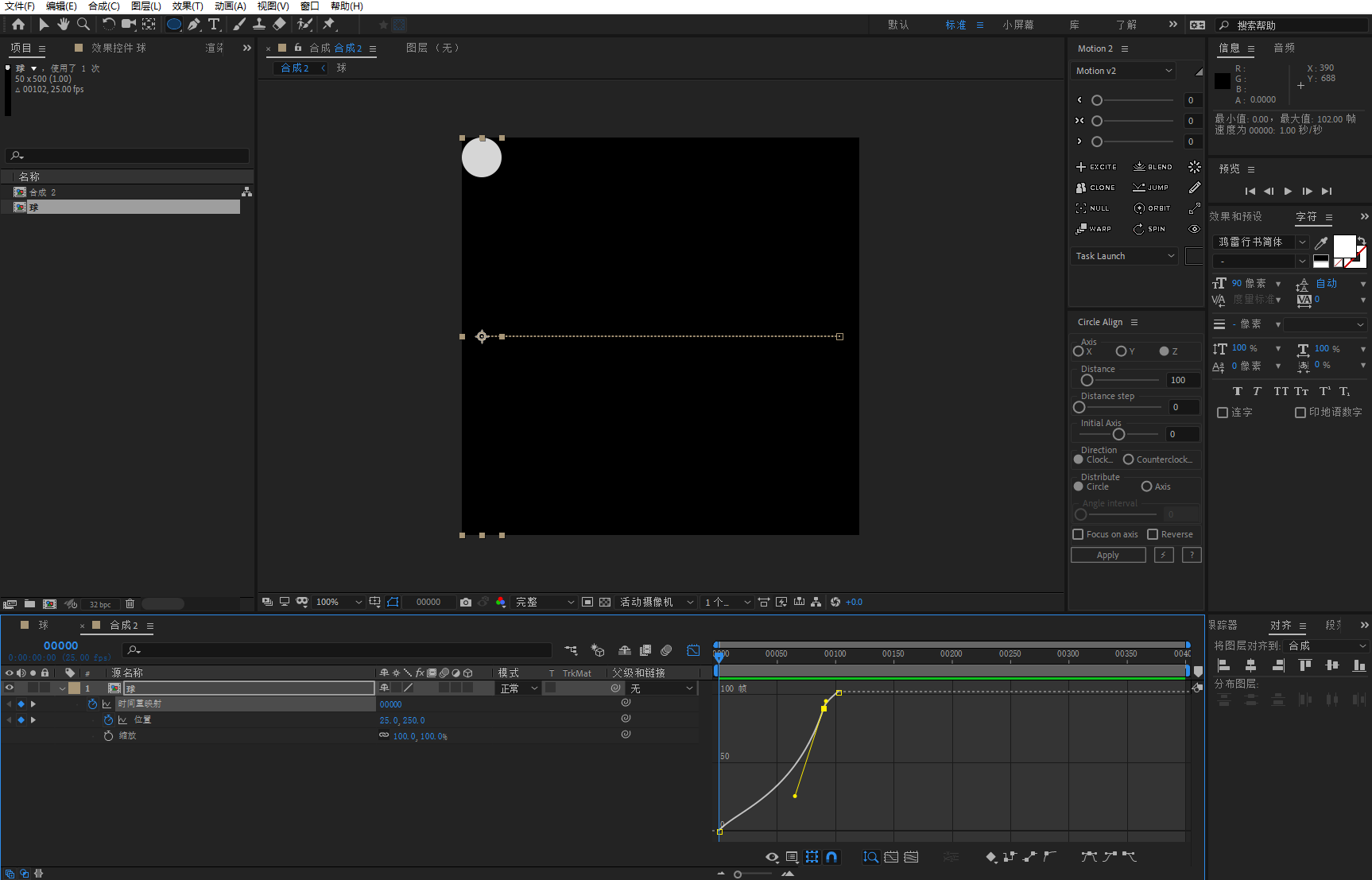Toggle the snap magnet icon in graph editor

pyautogui.click(x=831, y=857)
